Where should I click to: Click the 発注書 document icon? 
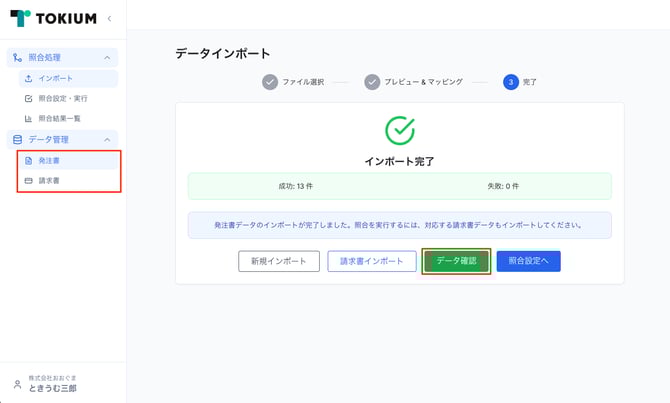(x=28, y=160)
